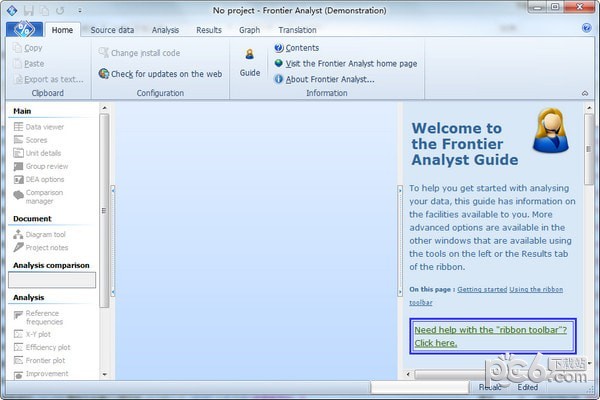Switch to the Graph tab
This screenshot has width=600, height=400.
click(x=249, y=30)
